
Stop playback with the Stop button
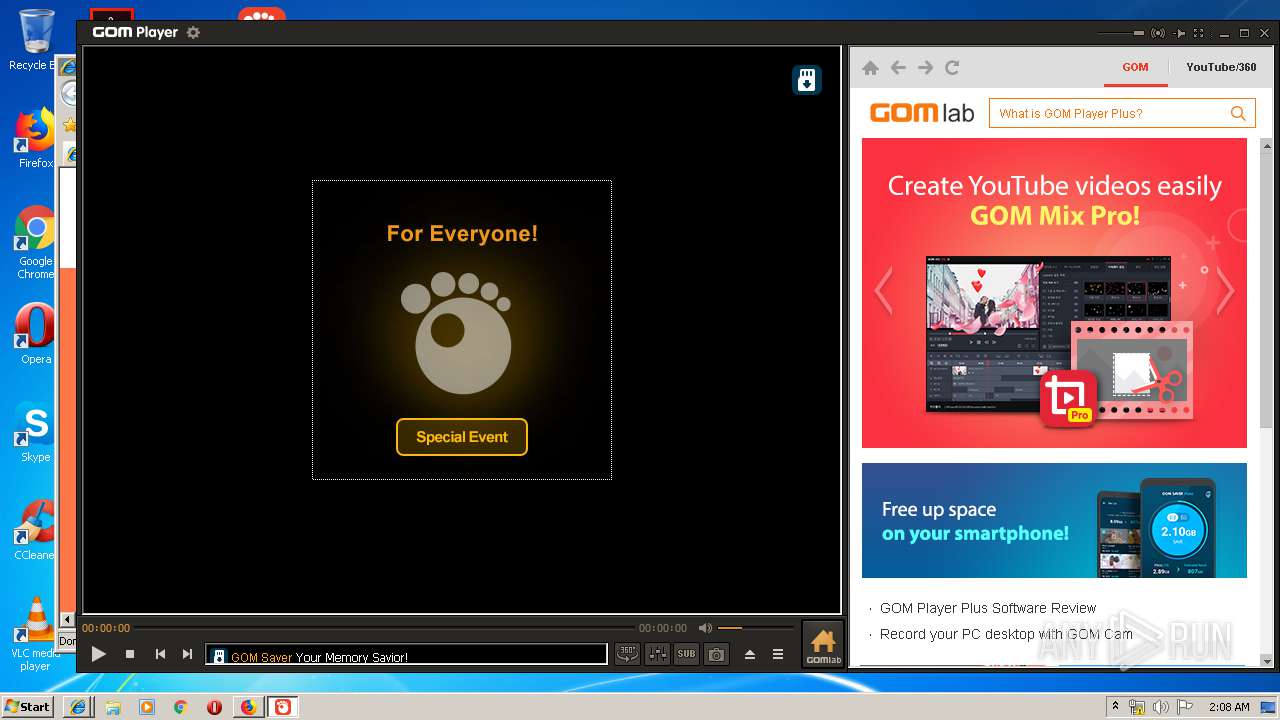point(130,654)
